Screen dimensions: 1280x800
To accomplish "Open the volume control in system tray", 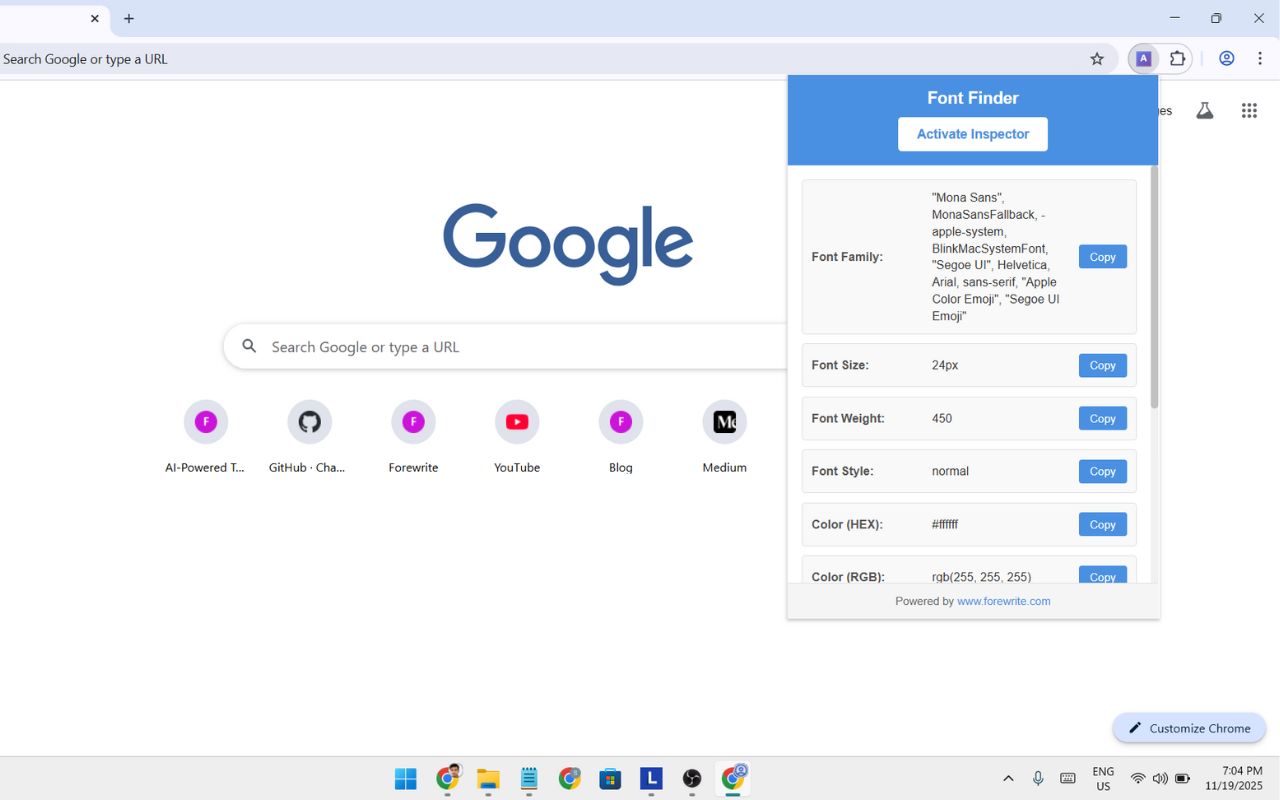I will click(x=1160, y=778).
